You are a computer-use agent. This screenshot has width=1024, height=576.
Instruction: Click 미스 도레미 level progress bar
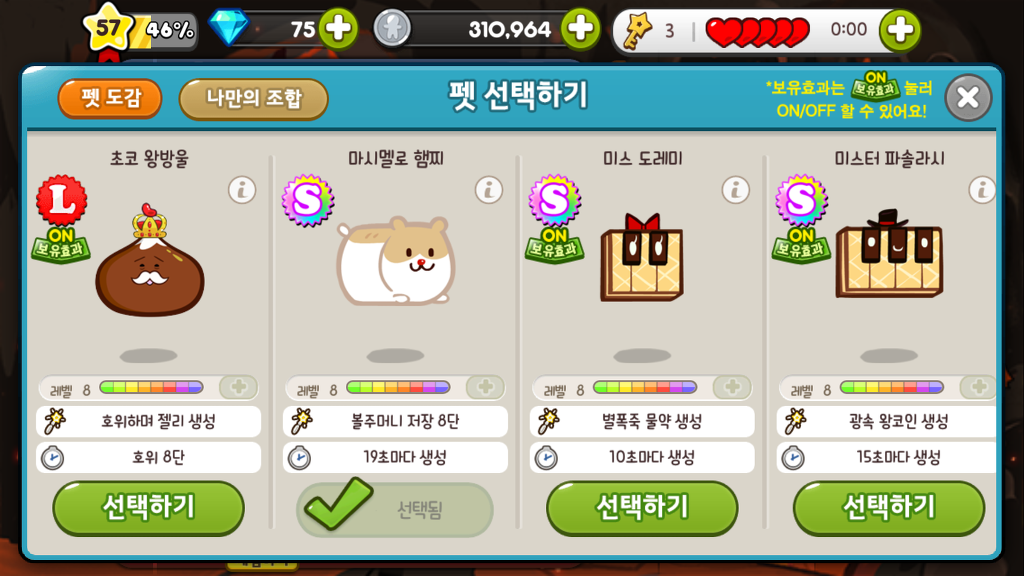coord(645,387)
